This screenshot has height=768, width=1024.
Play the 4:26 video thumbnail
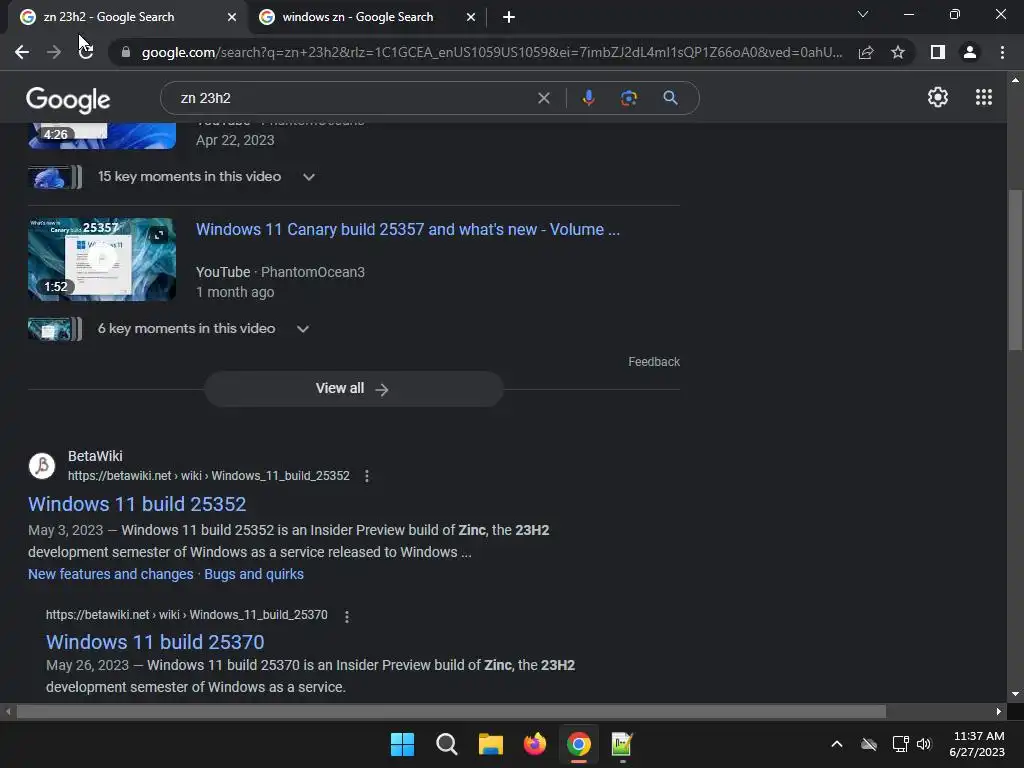coord(102,136)
